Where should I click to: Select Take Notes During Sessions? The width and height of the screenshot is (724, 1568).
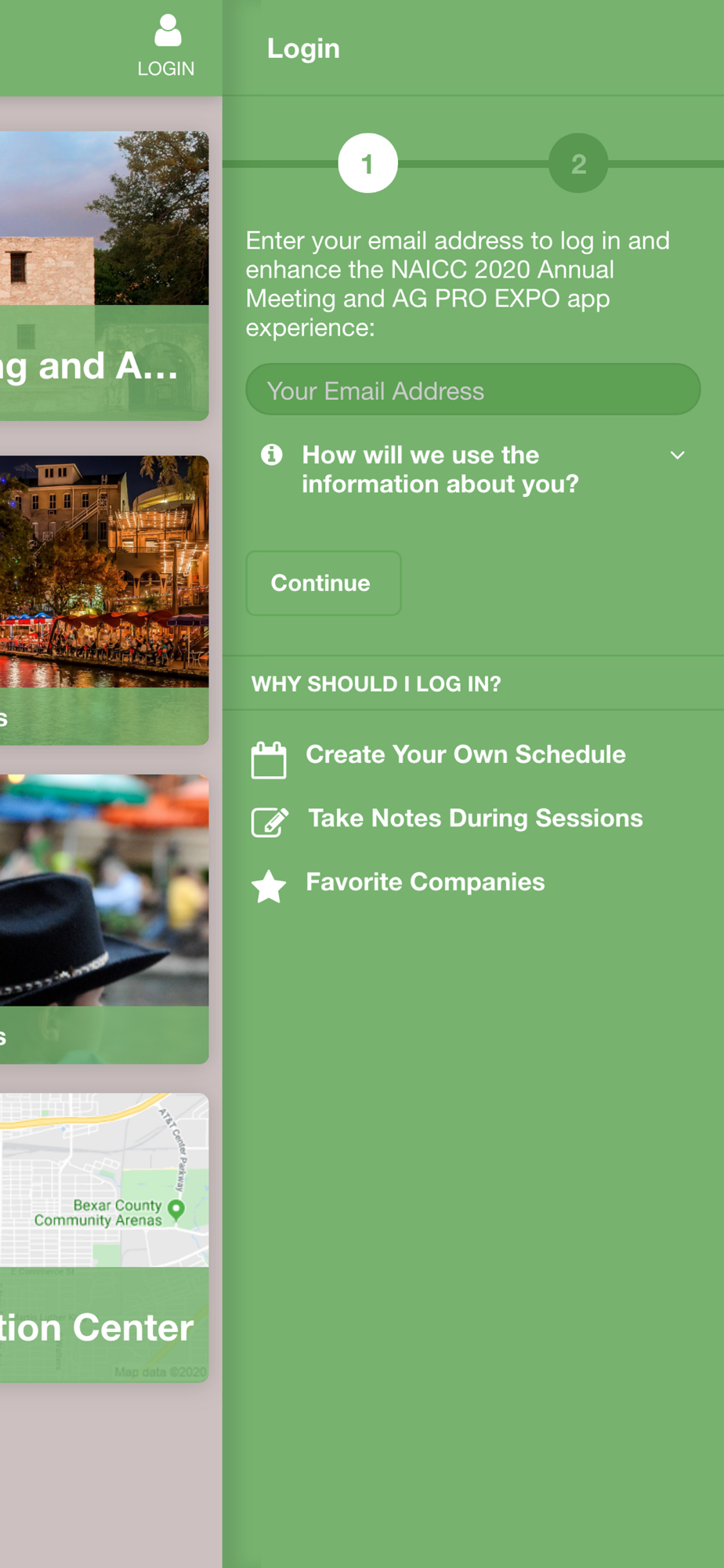[x=476, y=818]
